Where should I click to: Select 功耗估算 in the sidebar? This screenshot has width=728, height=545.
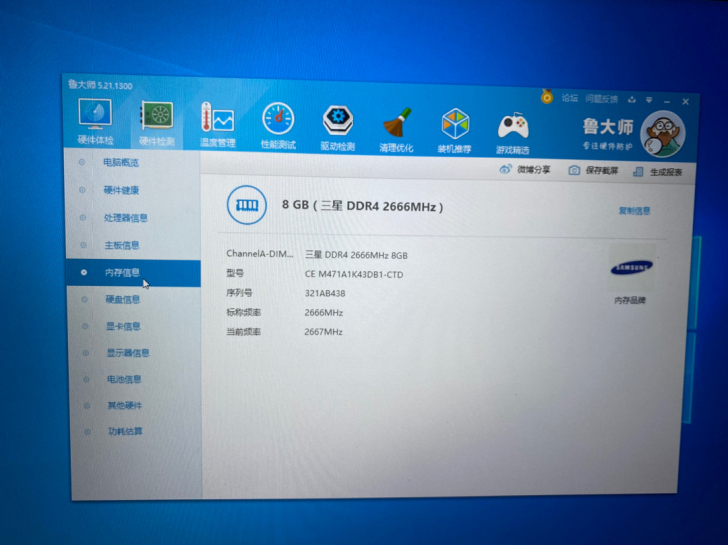point(125,431)
